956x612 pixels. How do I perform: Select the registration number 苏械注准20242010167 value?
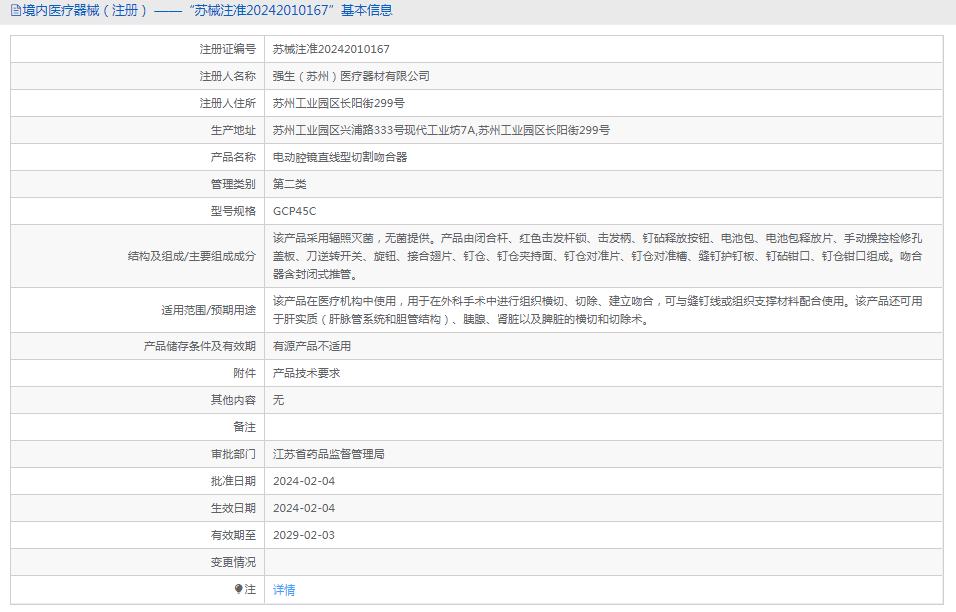pyautogui.click(x=331, y=49)
